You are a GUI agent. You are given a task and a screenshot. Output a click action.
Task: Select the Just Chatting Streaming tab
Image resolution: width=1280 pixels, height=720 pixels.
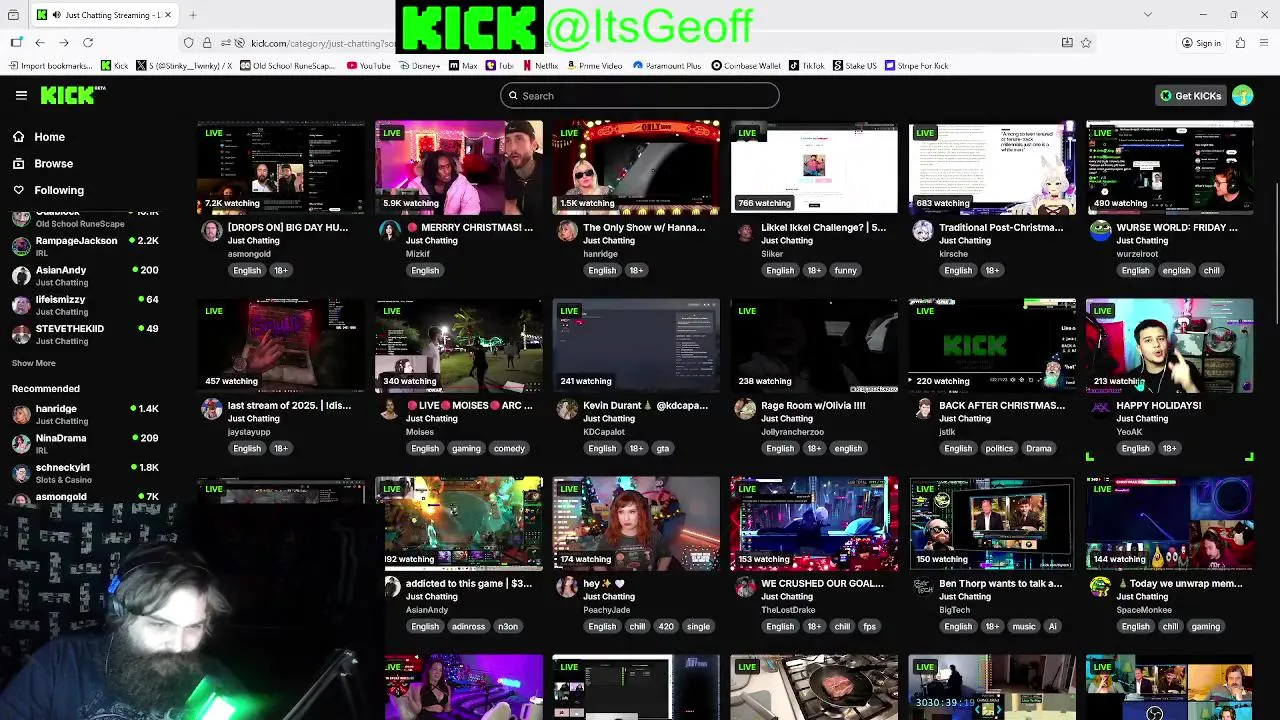click(x=104, y=15)
